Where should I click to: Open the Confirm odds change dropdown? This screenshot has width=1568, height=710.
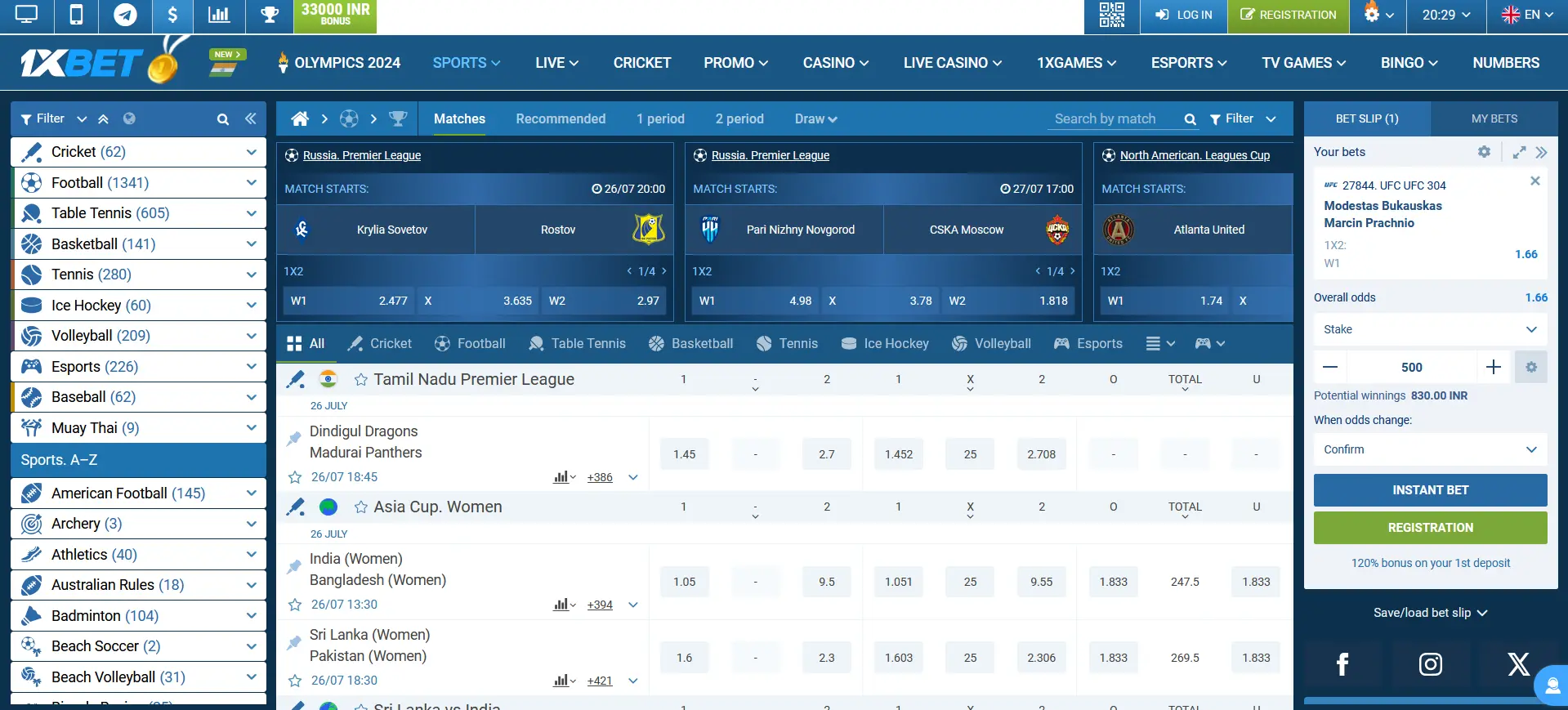click(x=1430, y=449)
